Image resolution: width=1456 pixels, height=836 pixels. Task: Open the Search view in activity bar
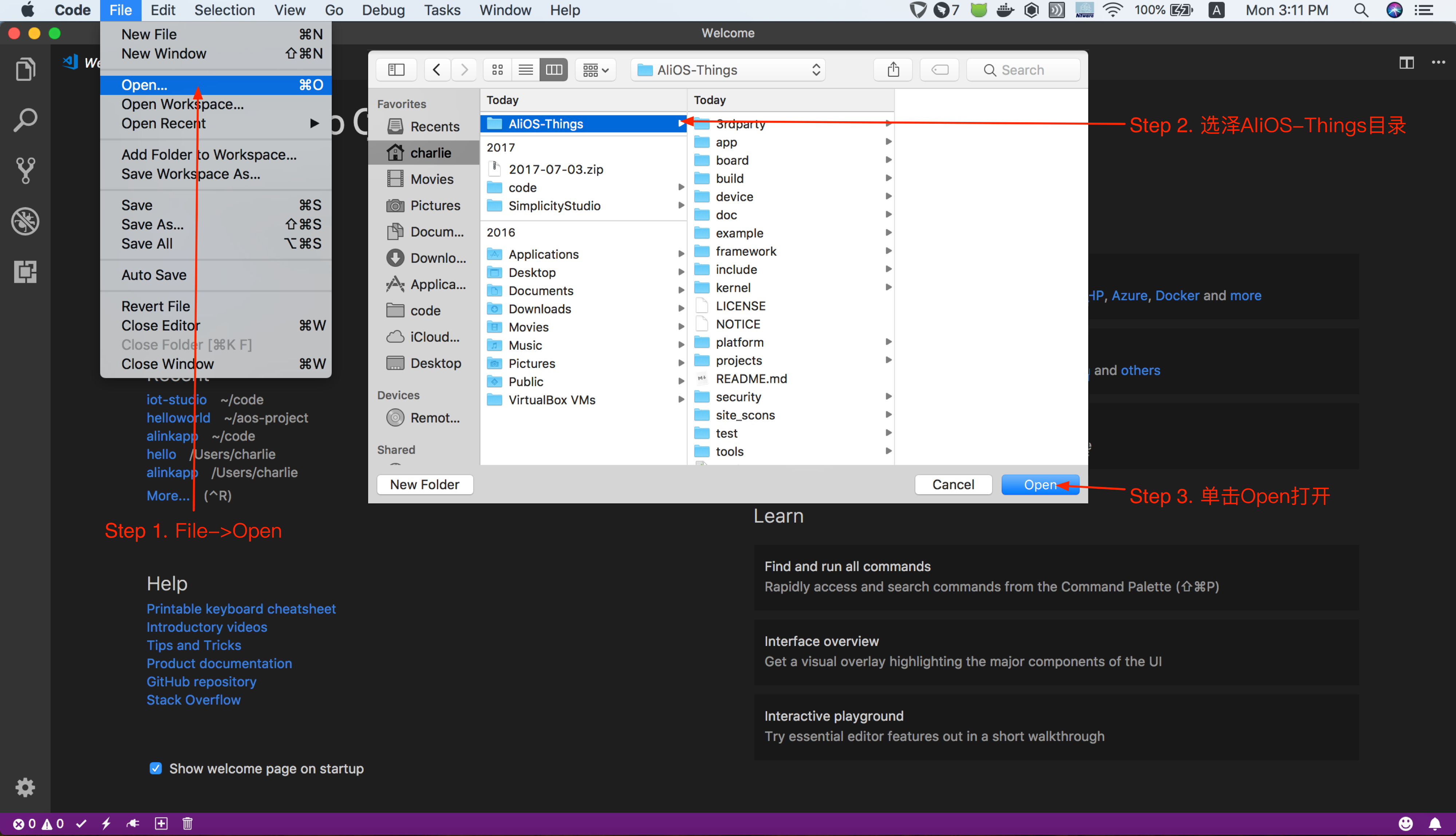click(25, 120)
